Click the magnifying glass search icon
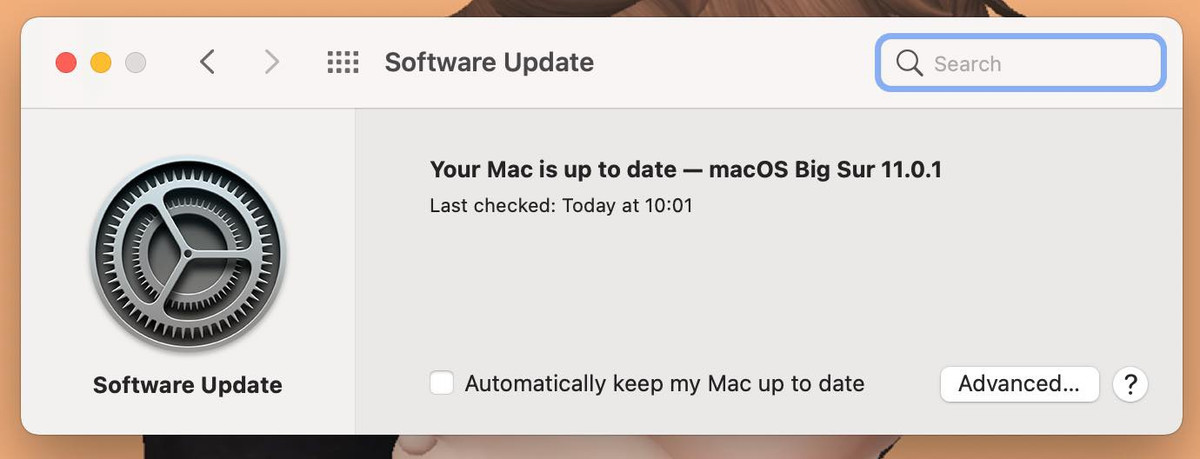The width and height of the screenshot is (1200, 459). click(909, 63)
